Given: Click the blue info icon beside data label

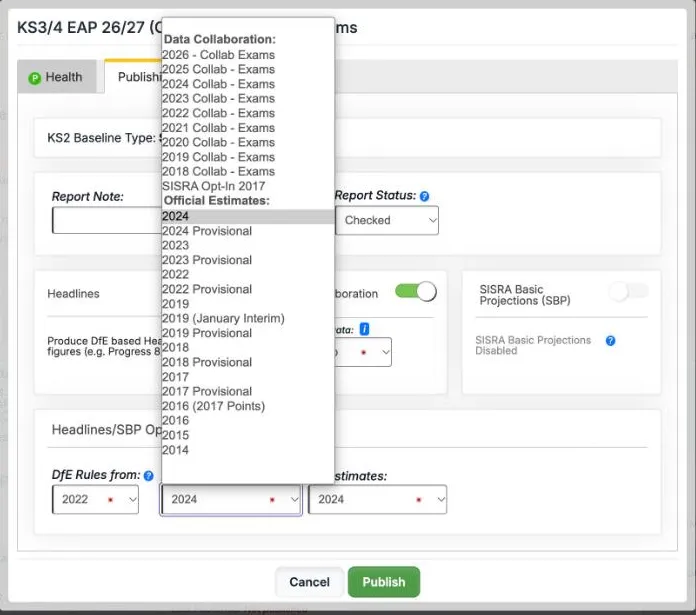Looking at the screenshot, I should 364,329.
